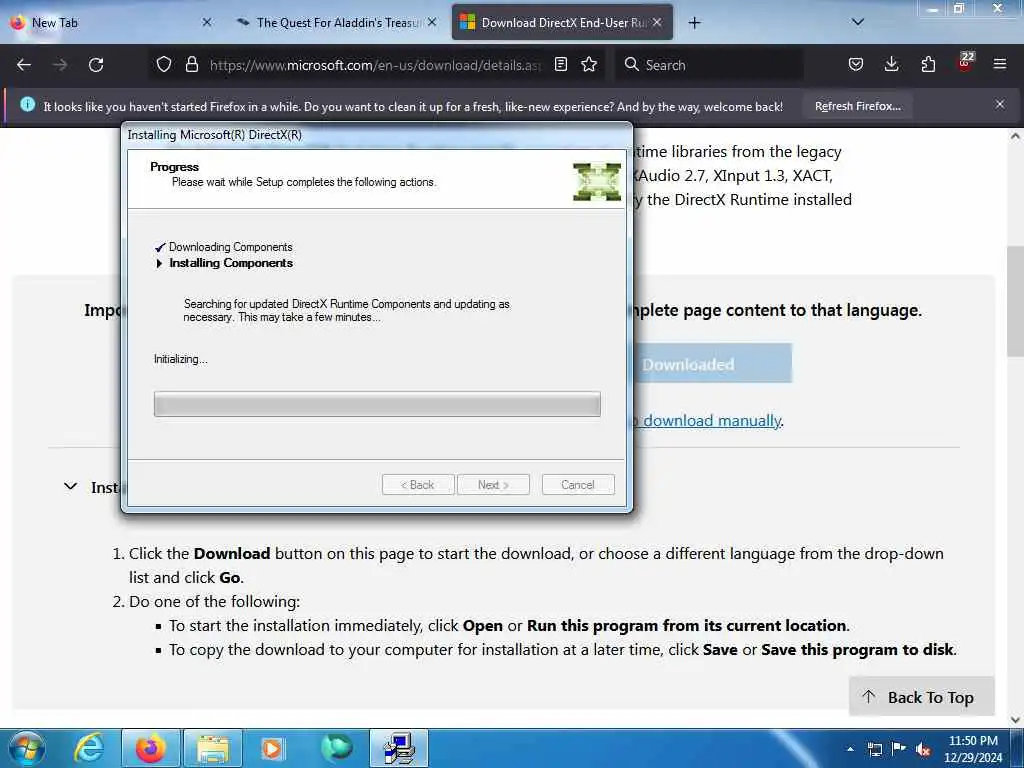Click the installer progress bar
The width and height of the screenshot is (1024, 768).
(377, 404)
